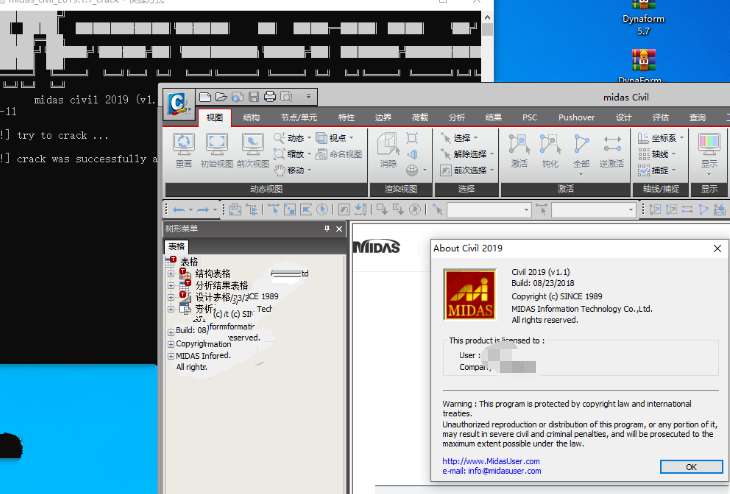Switch to the 特性 ribbon tab
This screenshot has height=494, width=730.
tap(346, 117)
